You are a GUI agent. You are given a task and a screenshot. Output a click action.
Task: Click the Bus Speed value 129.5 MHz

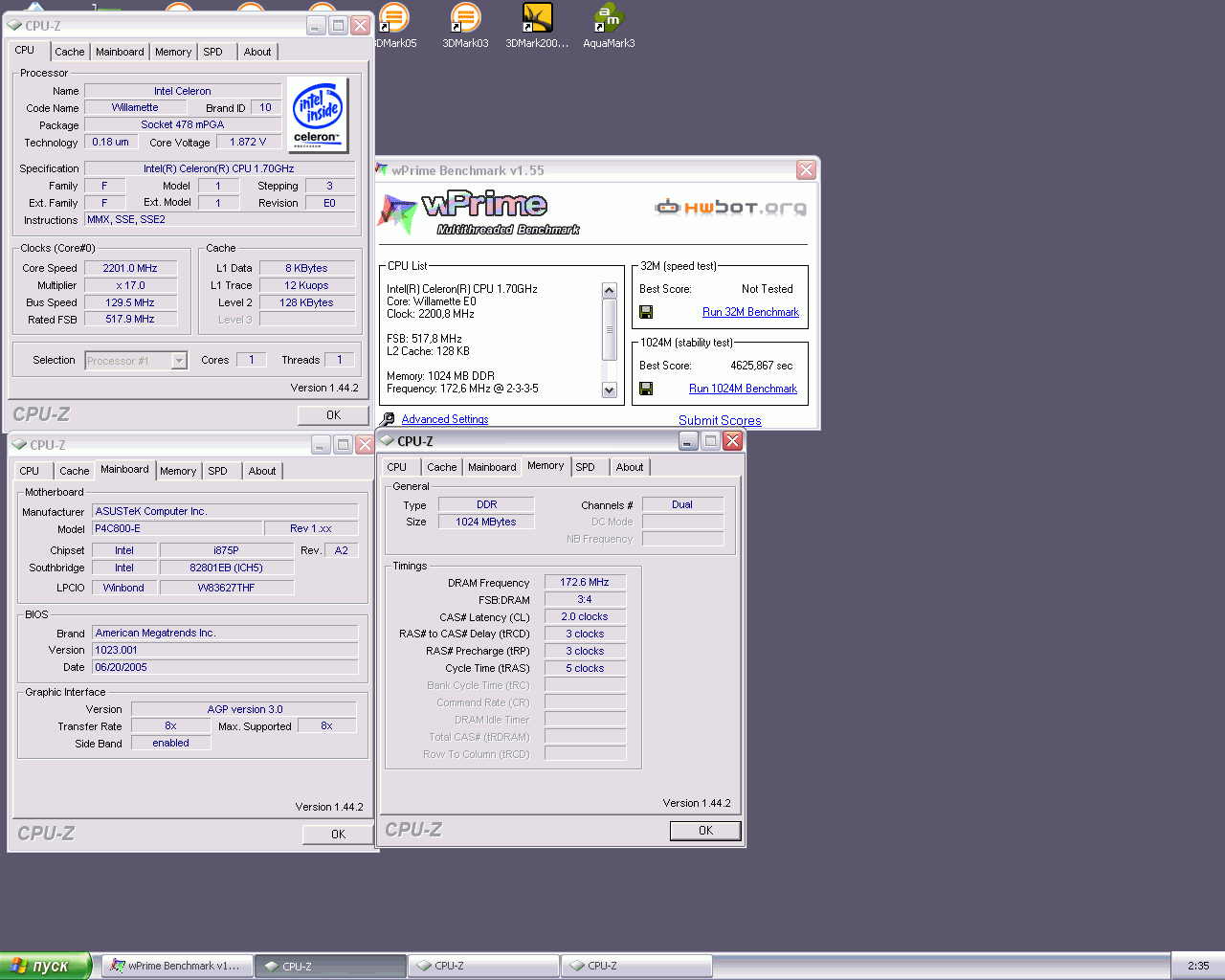click(130, 302)
